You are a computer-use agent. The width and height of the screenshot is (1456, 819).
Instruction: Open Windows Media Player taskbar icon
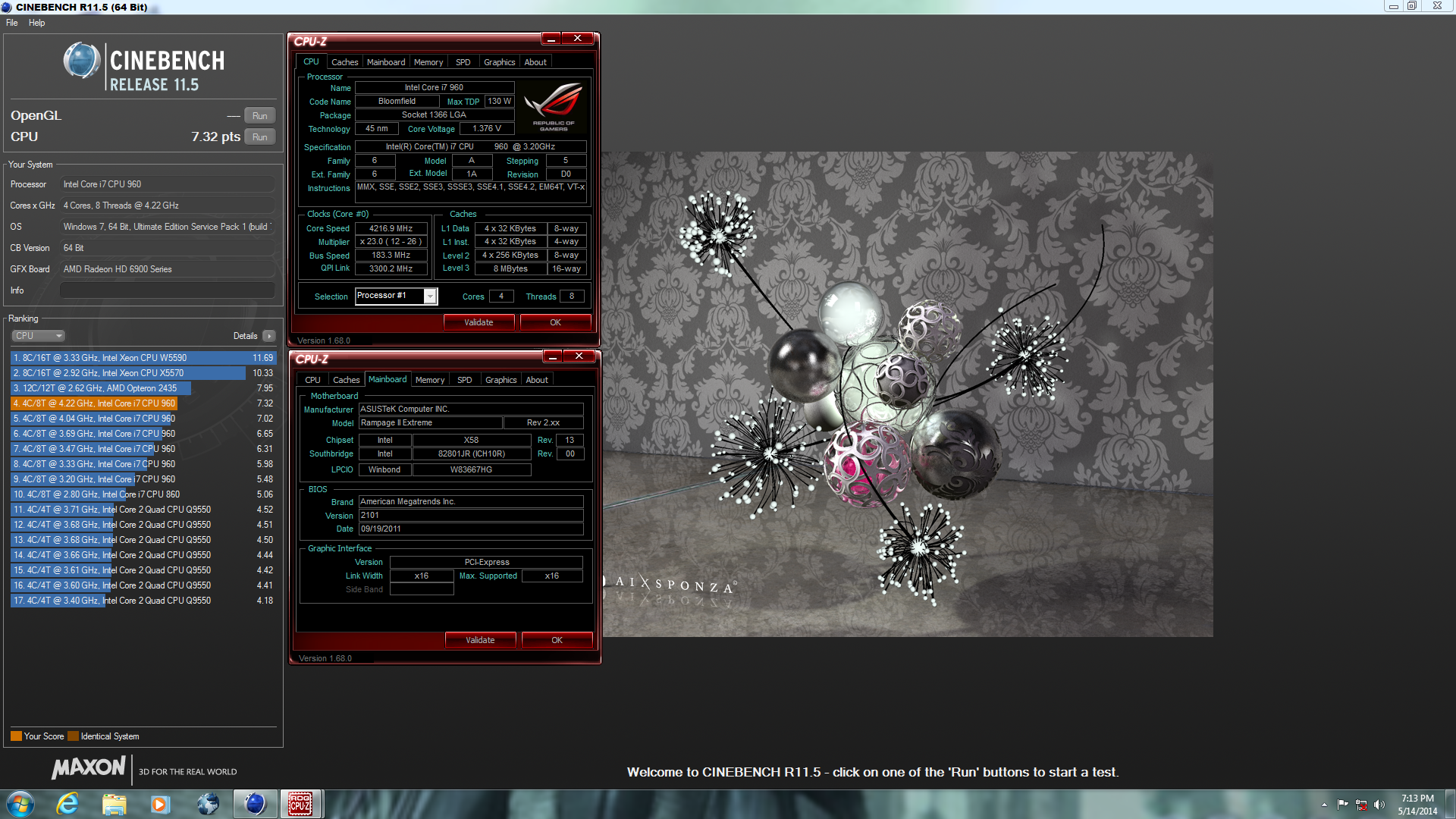(160, 804)
